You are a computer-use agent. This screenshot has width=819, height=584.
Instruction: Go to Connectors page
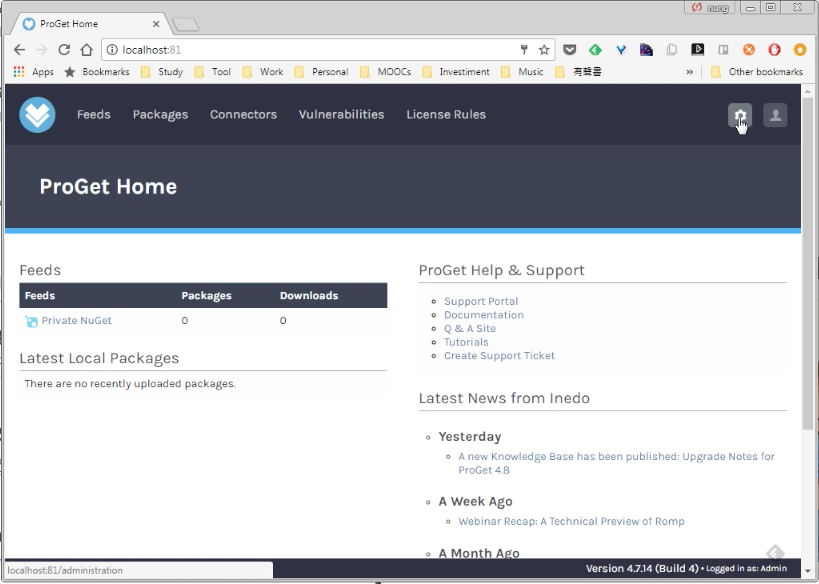(x=243, y=114)
